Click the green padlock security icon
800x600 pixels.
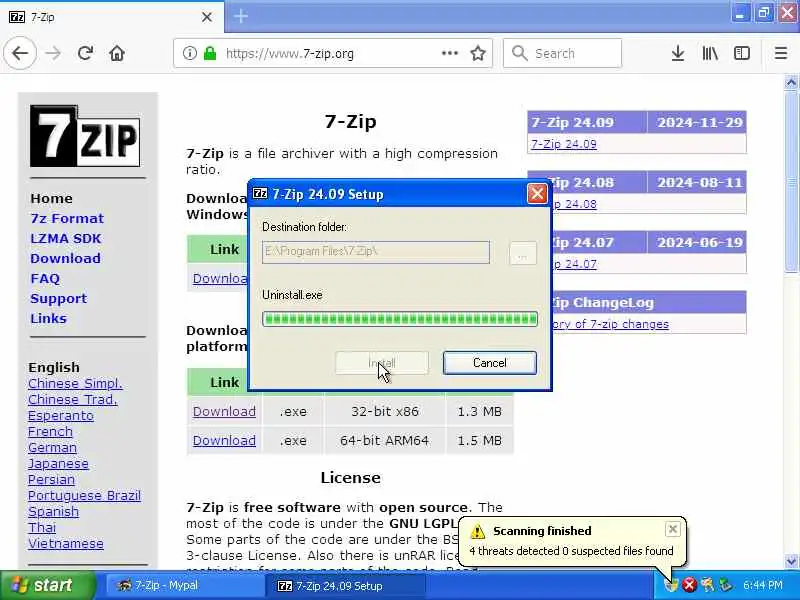(x=210, y=53)
